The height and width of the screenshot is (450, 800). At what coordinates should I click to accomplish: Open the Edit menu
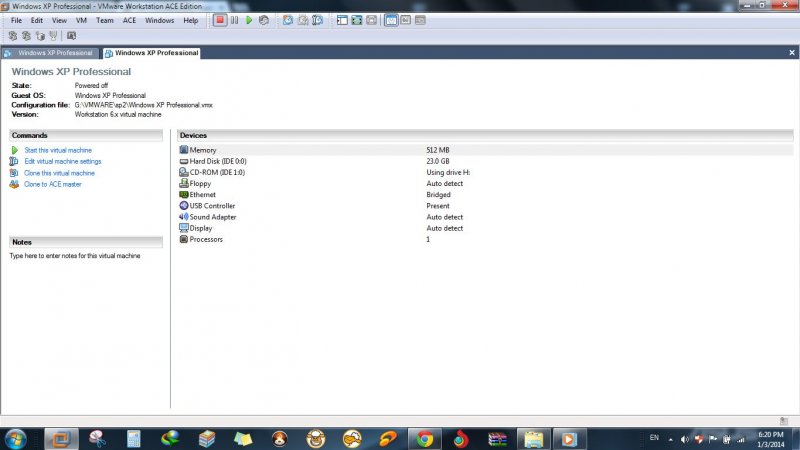(37, 20)
